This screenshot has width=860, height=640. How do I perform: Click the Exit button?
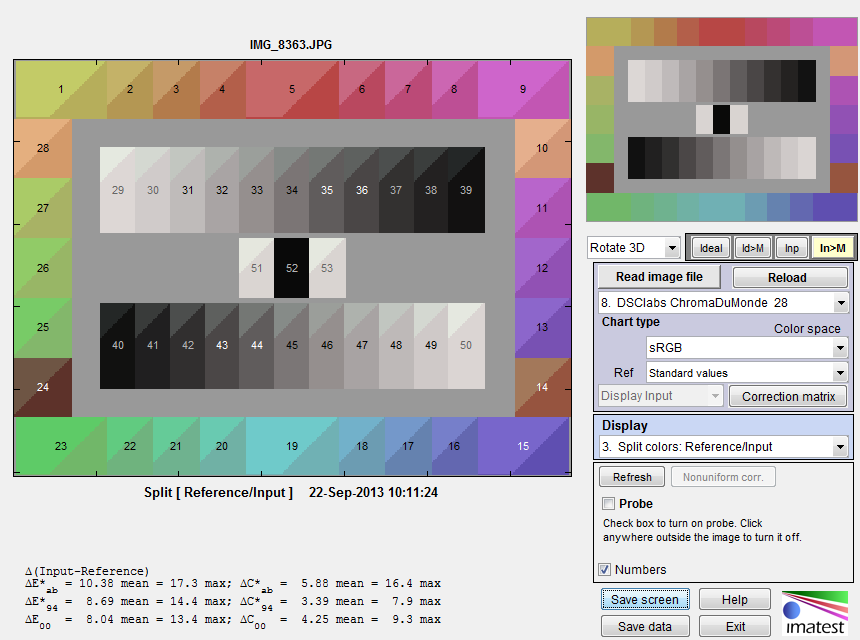(734, 626)
